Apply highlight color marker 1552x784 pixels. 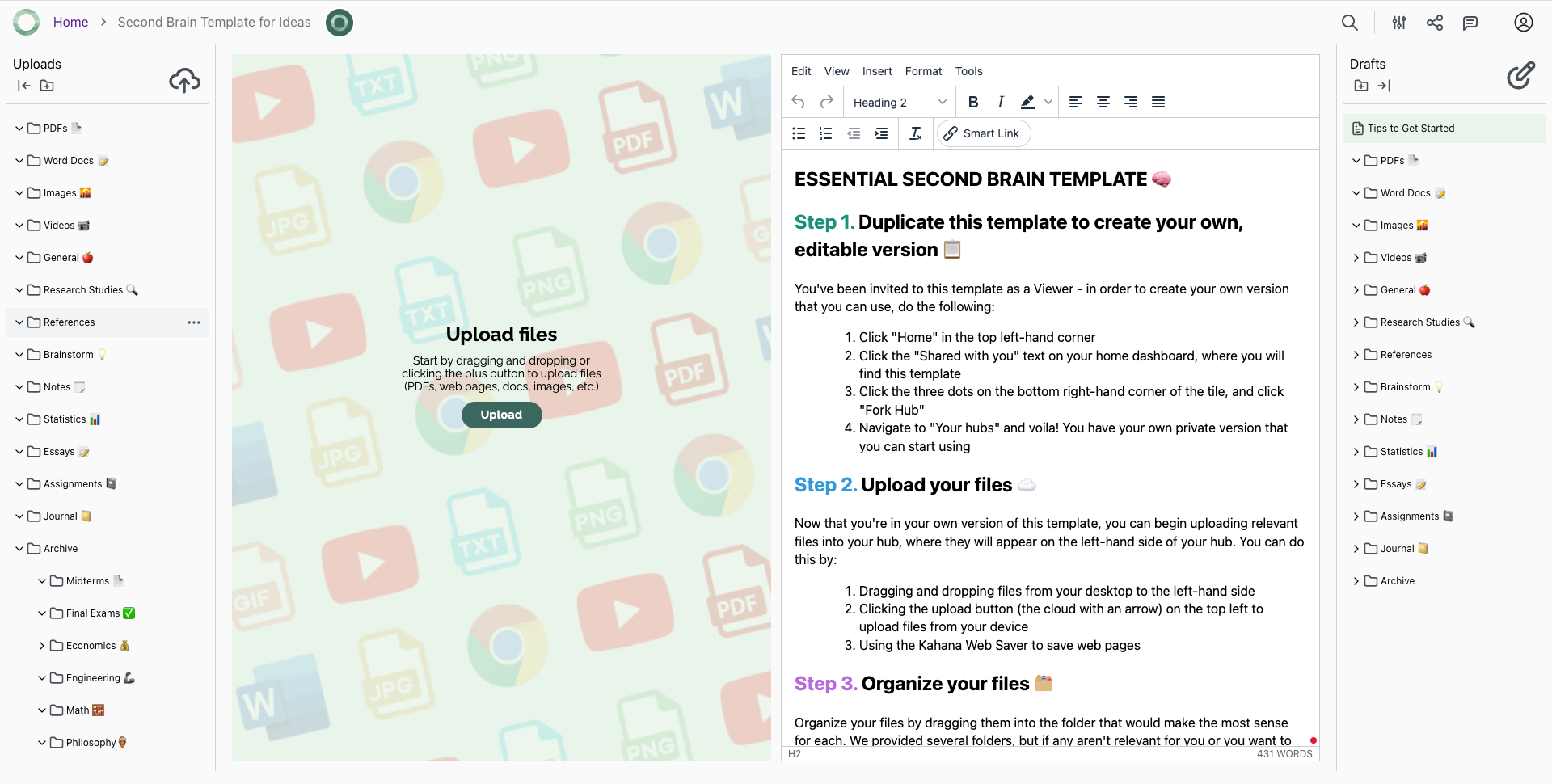1027,102
